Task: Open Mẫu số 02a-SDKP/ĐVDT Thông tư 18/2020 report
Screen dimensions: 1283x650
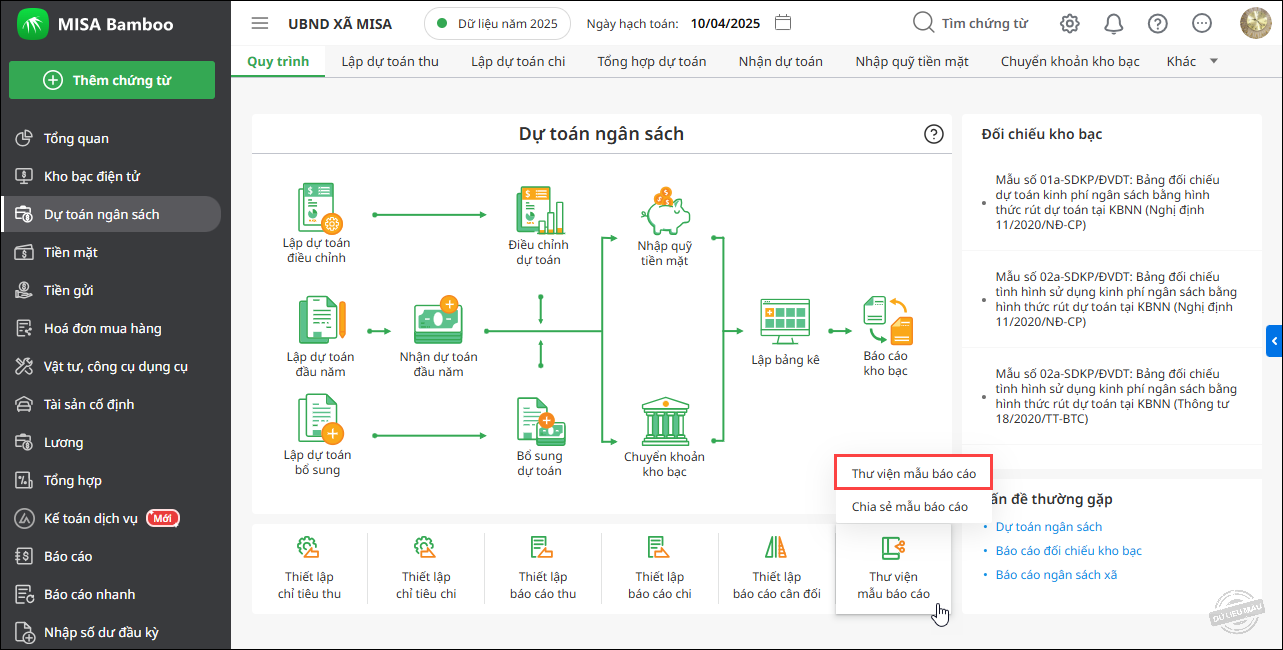Action: (1116, 396)
